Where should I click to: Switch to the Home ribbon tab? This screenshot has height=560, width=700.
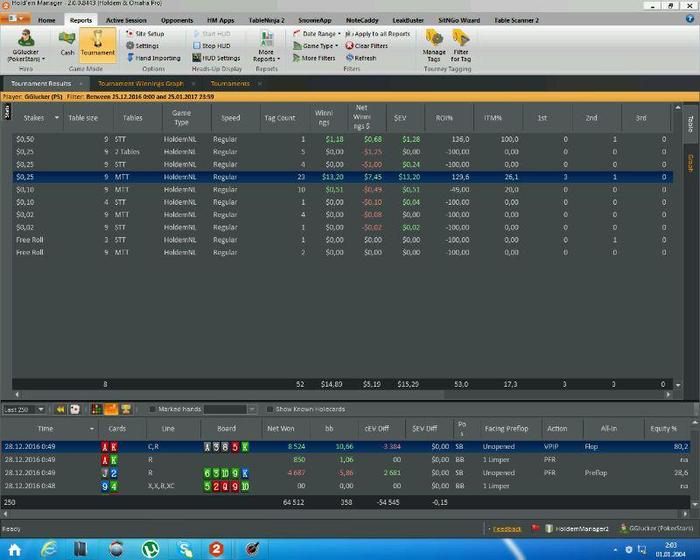pyautogui.click(x=46, y=20)
